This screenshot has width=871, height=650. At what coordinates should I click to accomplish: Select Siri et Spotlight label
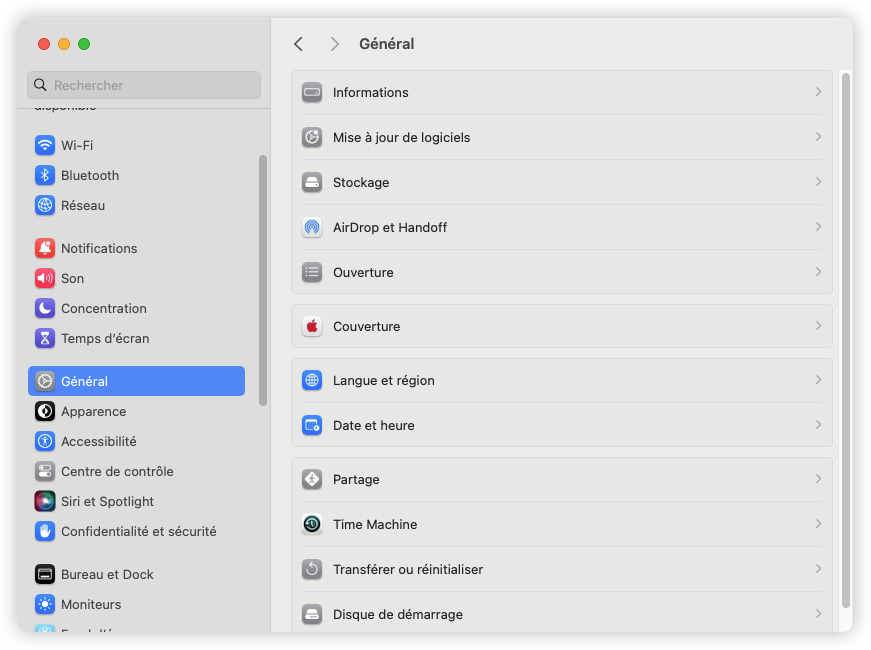click(107, 502)
